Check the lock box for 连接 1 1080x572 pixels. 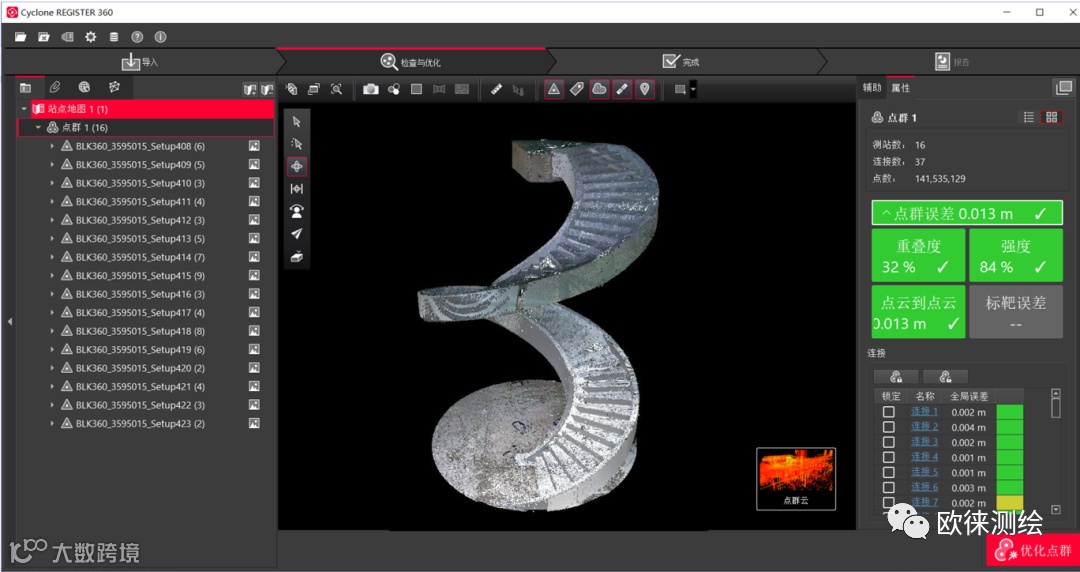click(x=889, y=412)
